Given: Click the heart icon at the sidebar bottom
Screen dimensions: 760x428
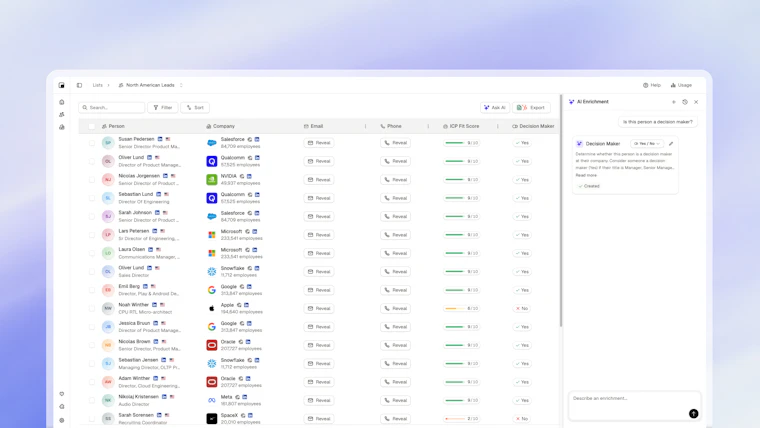Looking at the screenshot, I should [62, 394].
